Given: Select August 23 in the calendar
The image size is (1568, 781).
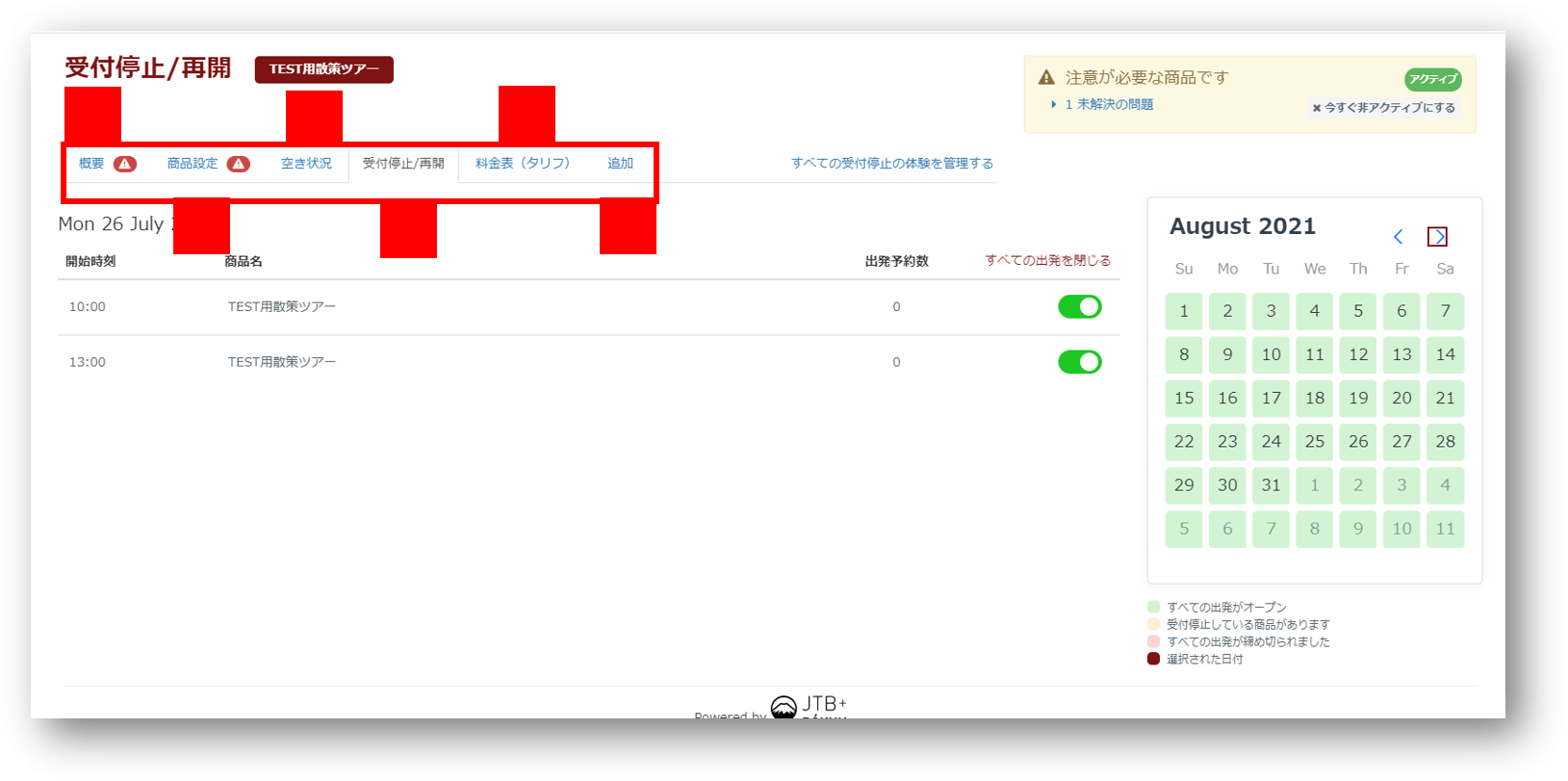Looking at the screenshot, I should 1228,442.
